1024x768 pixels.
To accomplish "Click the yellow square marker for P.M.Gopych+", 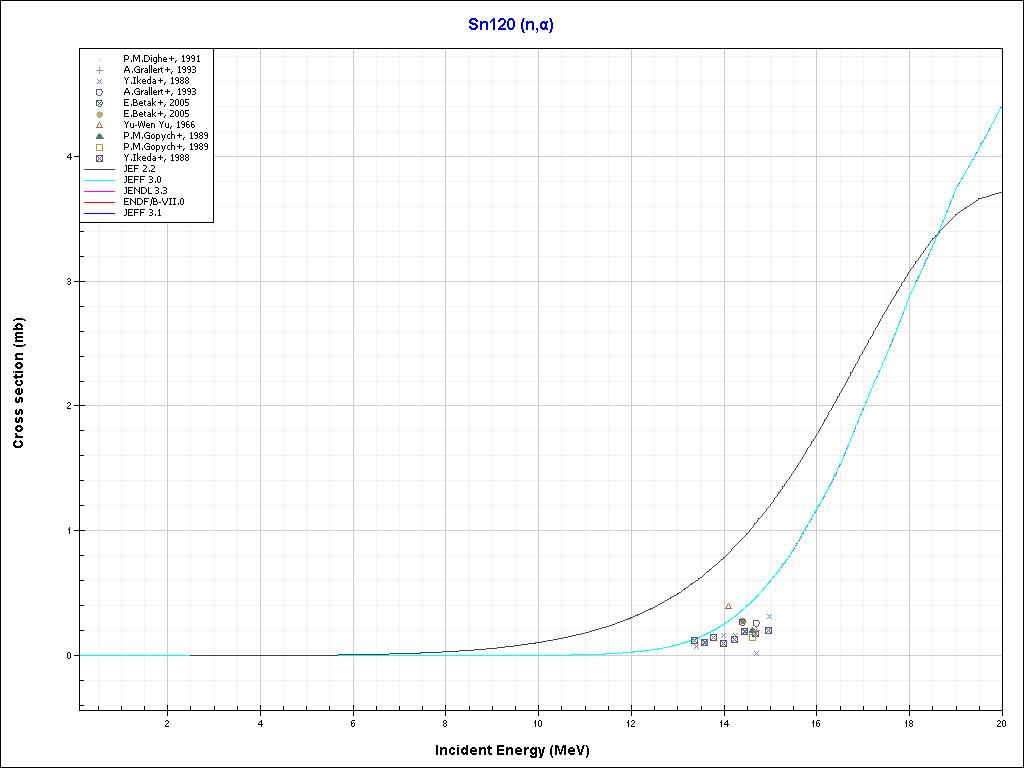I will click(x=99, y=147).
